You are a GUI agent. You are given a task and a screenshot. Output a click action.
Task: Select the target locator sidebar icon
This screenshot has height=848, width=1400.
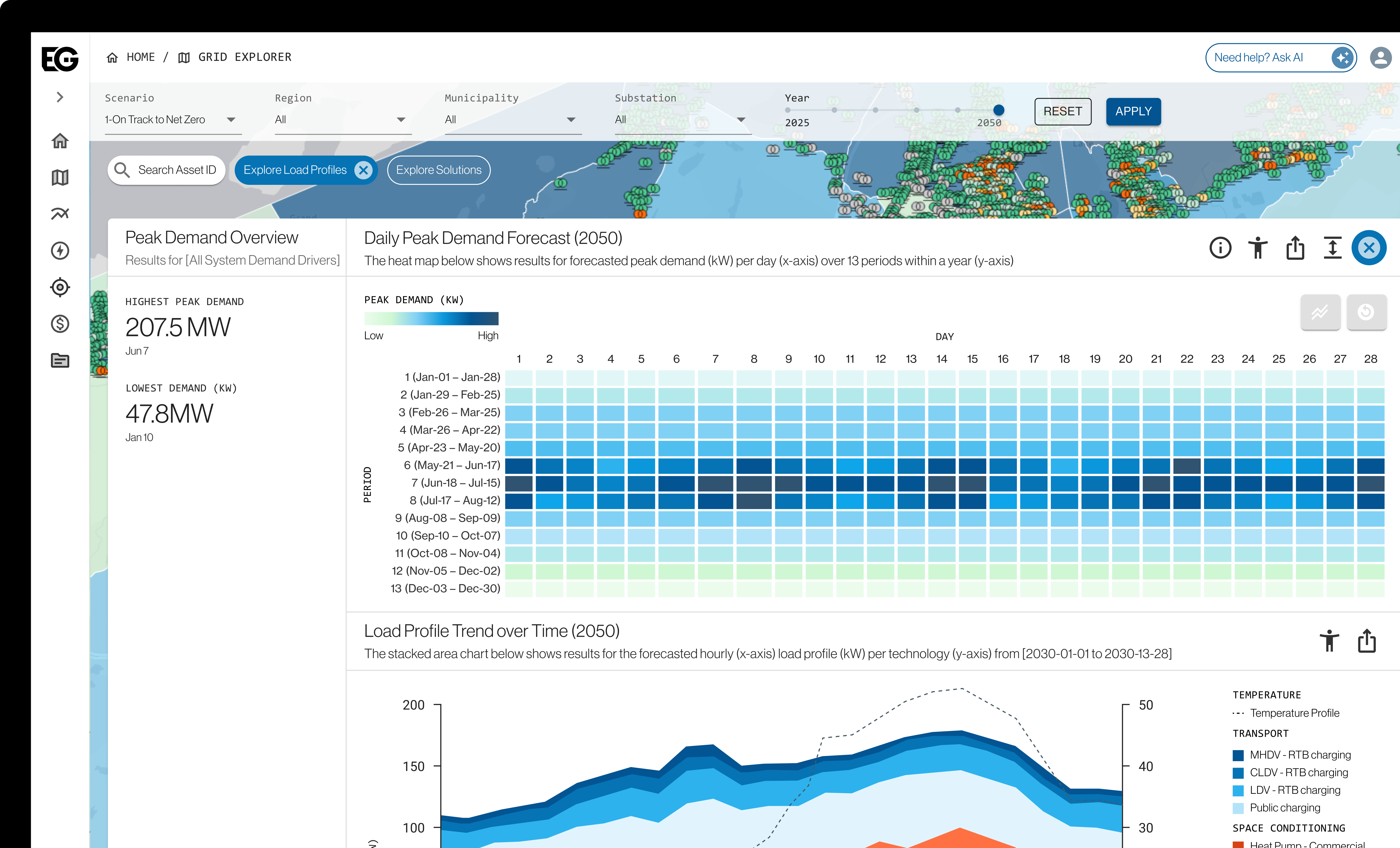tap(60, 287)
